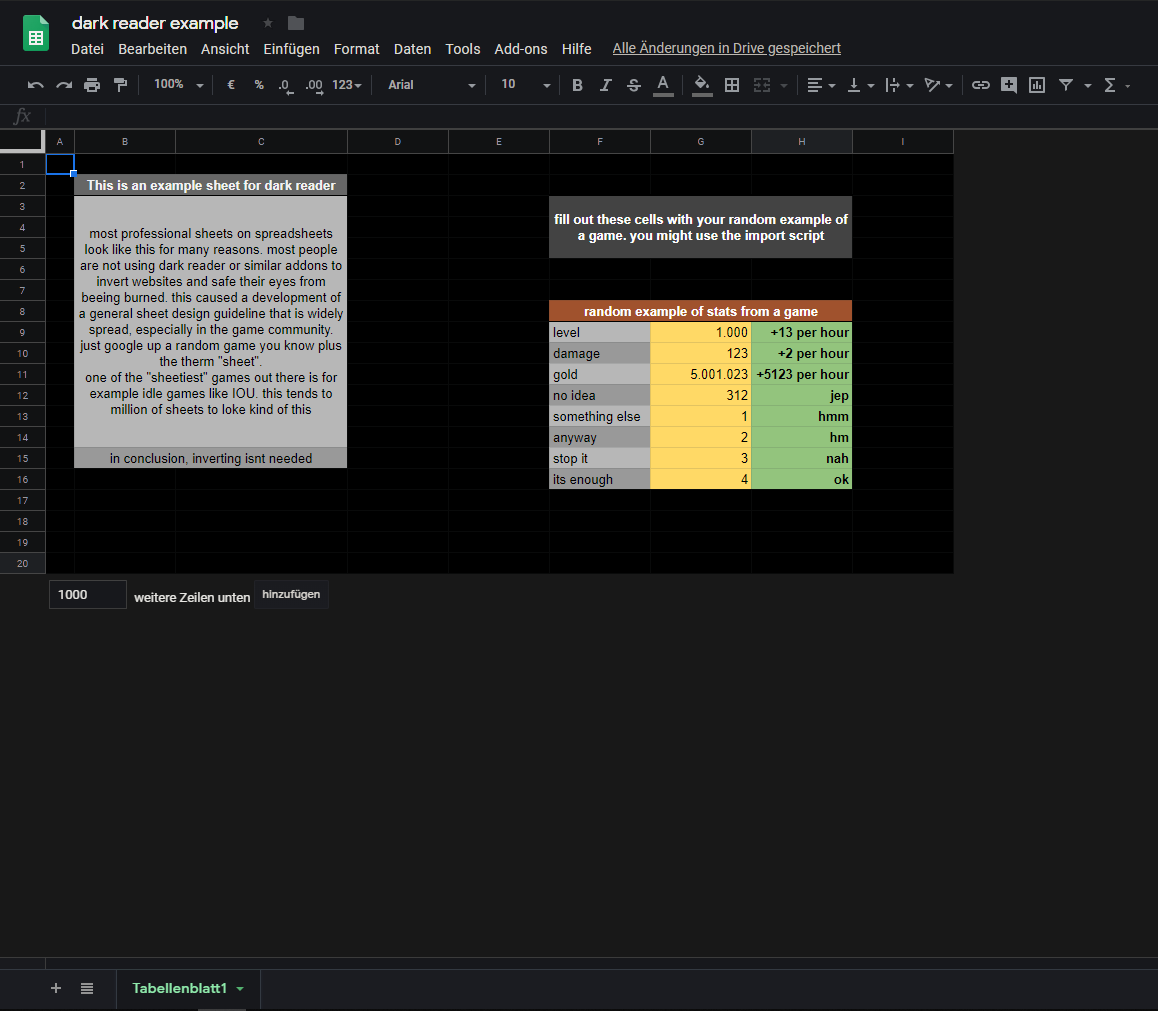Decrease decimal places on selected cells
Screen dimensions: 1158x1011
285,87
